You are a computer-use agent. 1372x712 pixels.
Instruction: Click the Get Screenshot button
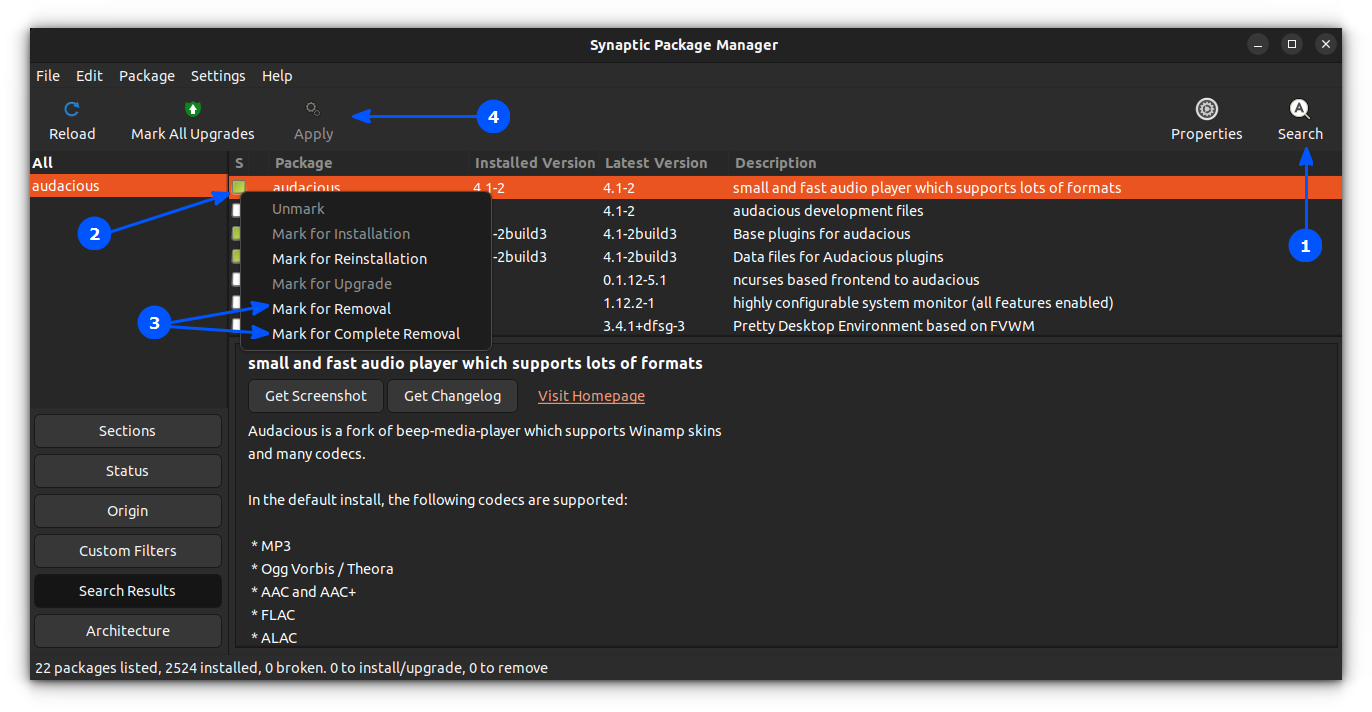(316, 396)
